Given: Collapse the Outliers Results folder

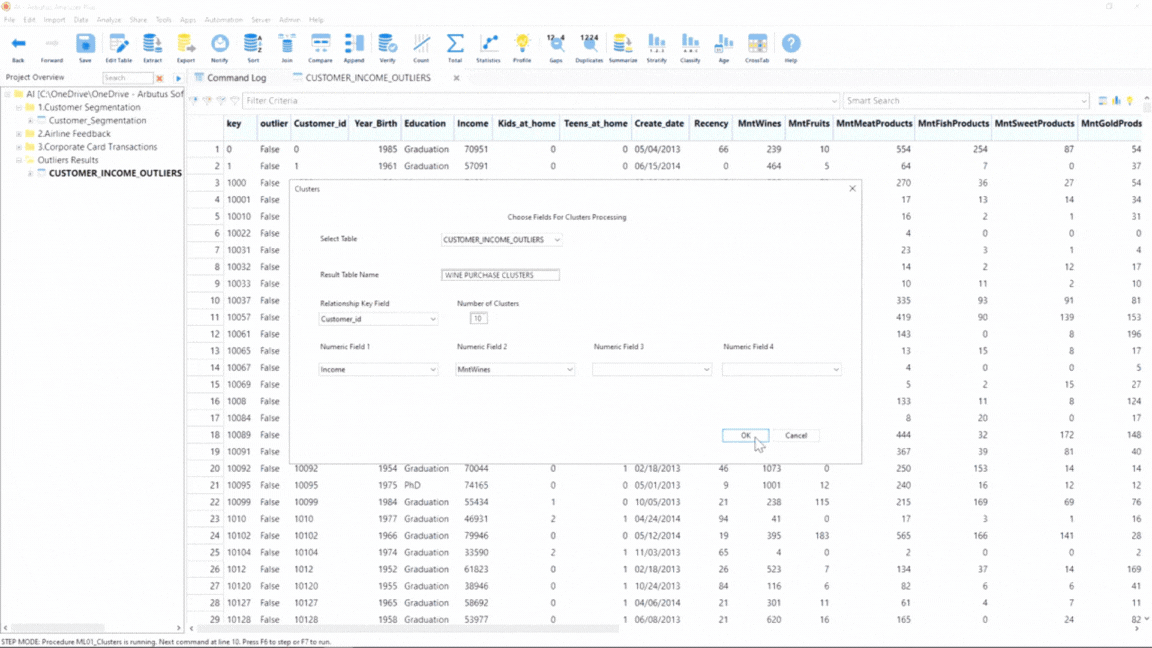Looking at the screenshot, I should click(x=19, y=160).
